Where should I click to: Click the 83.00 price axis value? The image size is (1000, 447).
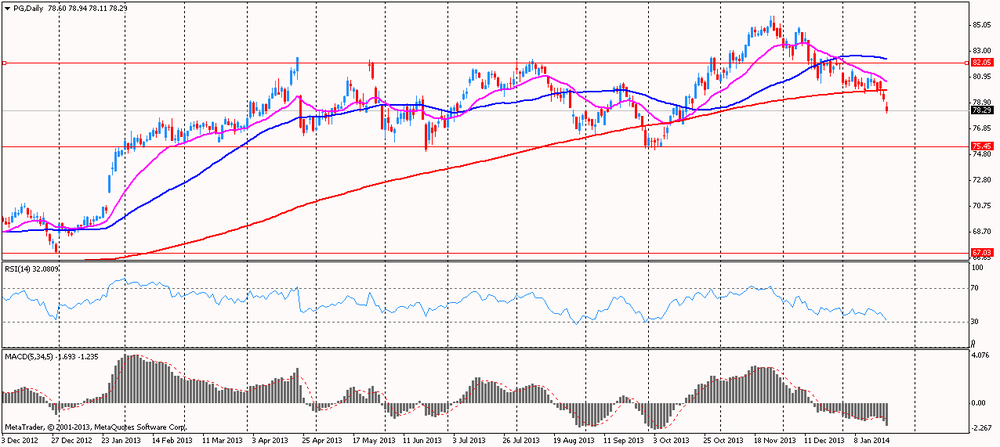(980, 50)
